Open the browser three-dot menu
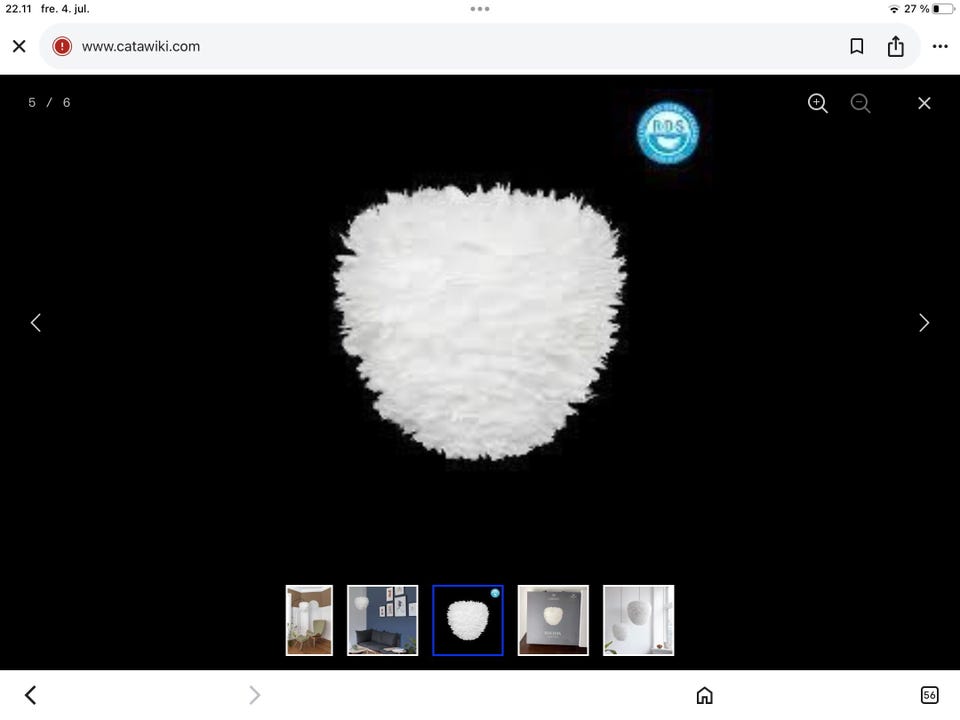Viewport: 960px width, 720px height. tap(940, 47)
